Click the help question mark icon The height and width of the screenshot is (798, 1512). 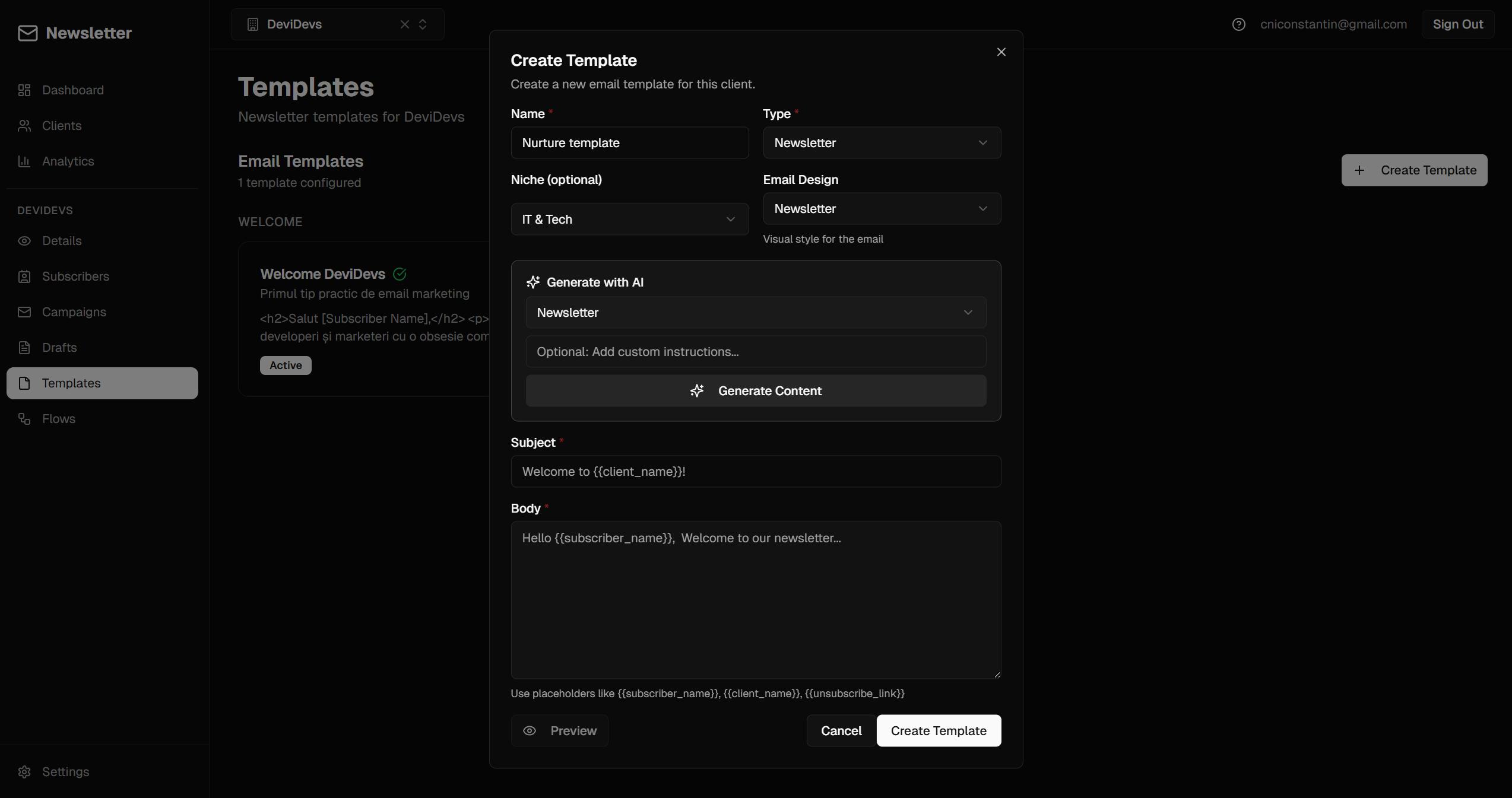(1239, 24)
